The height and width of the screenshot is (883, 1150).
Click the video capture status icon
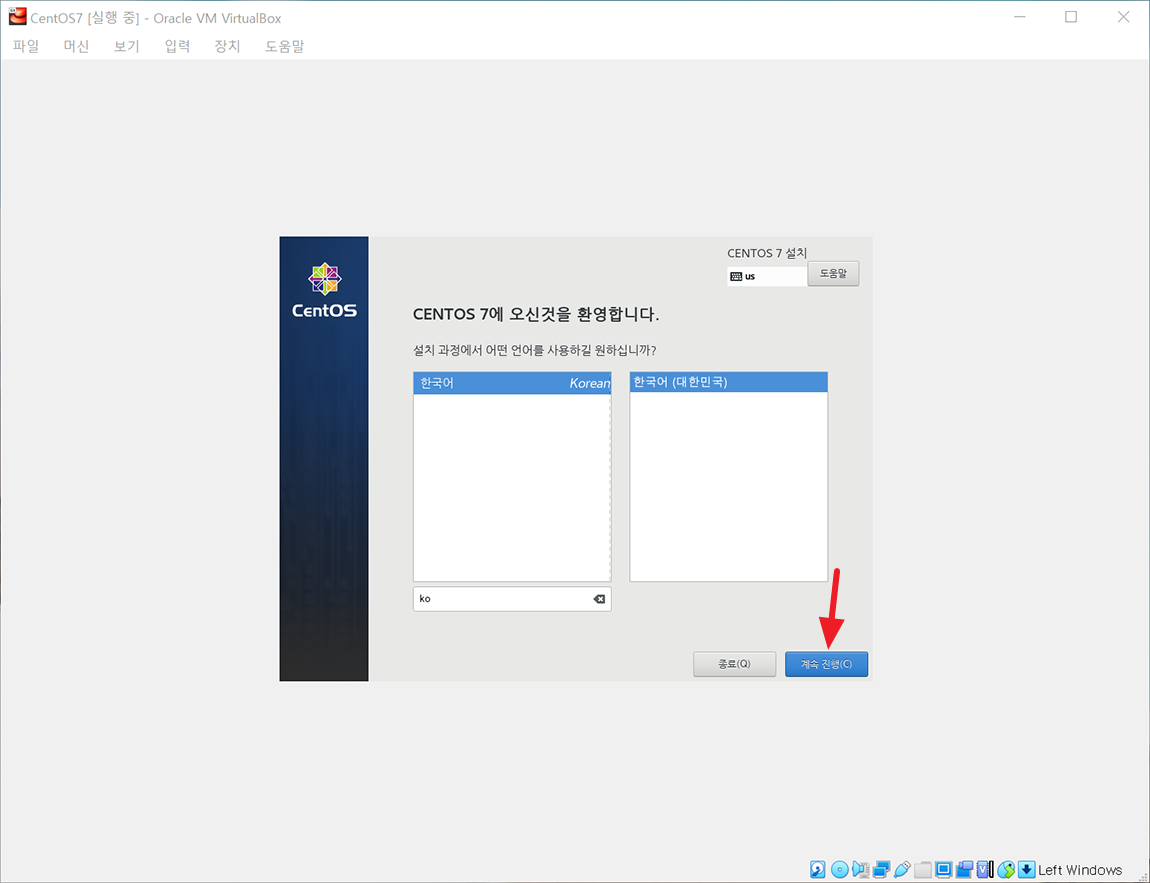point(964,869)
